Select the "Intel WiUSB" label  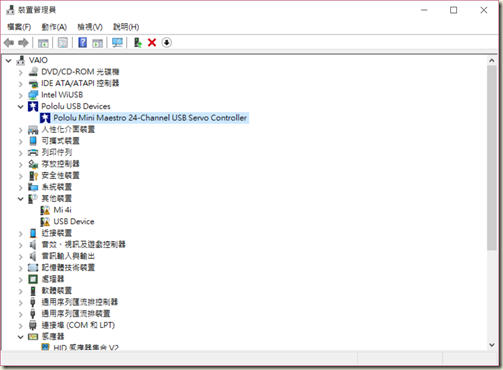[62, 95]
